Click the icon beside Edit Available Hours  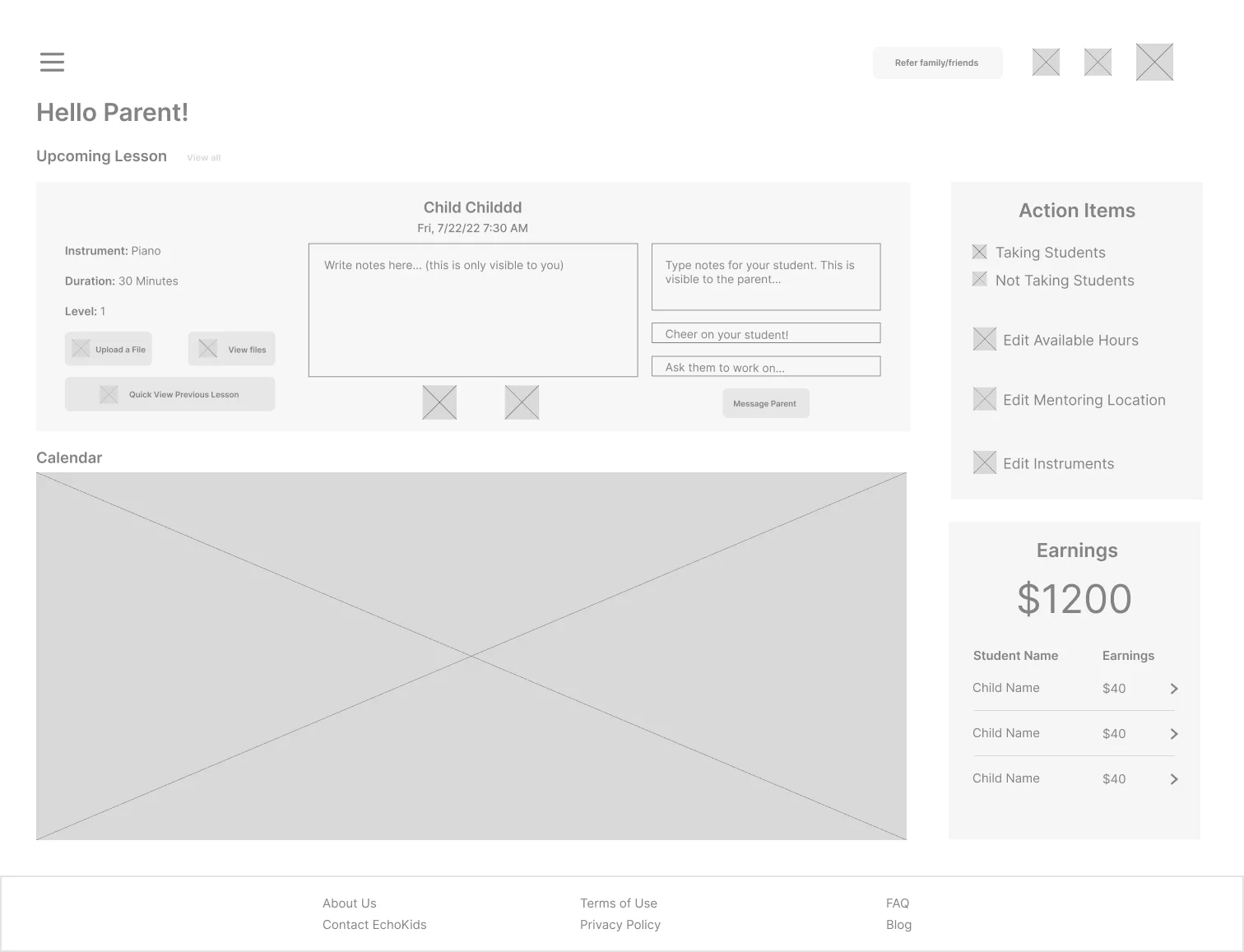tap(985, 339)
